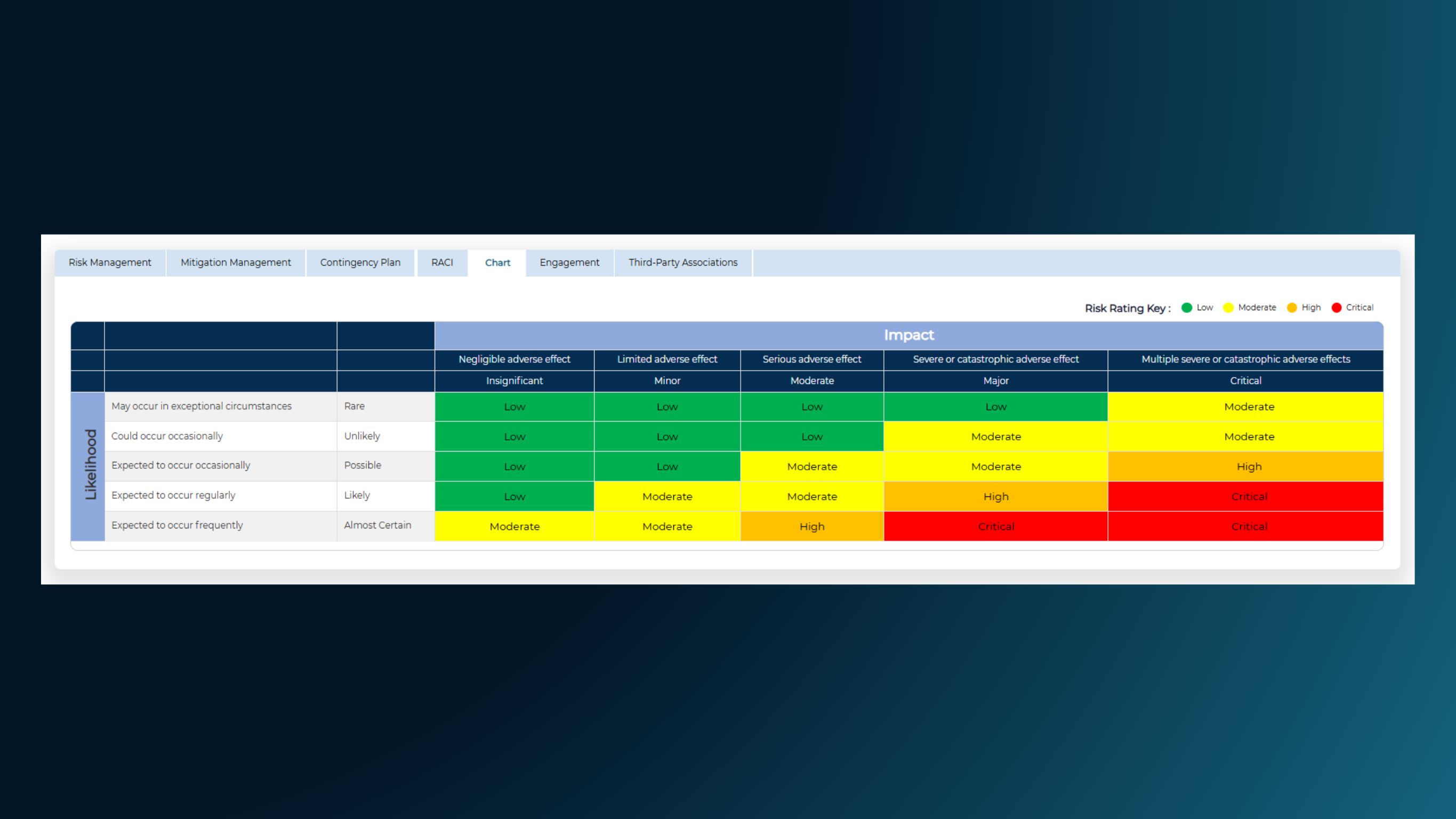This screenshot has width=1456, height=819.
Task: Click the orange High legend dot
Action: coord(1292,308)
